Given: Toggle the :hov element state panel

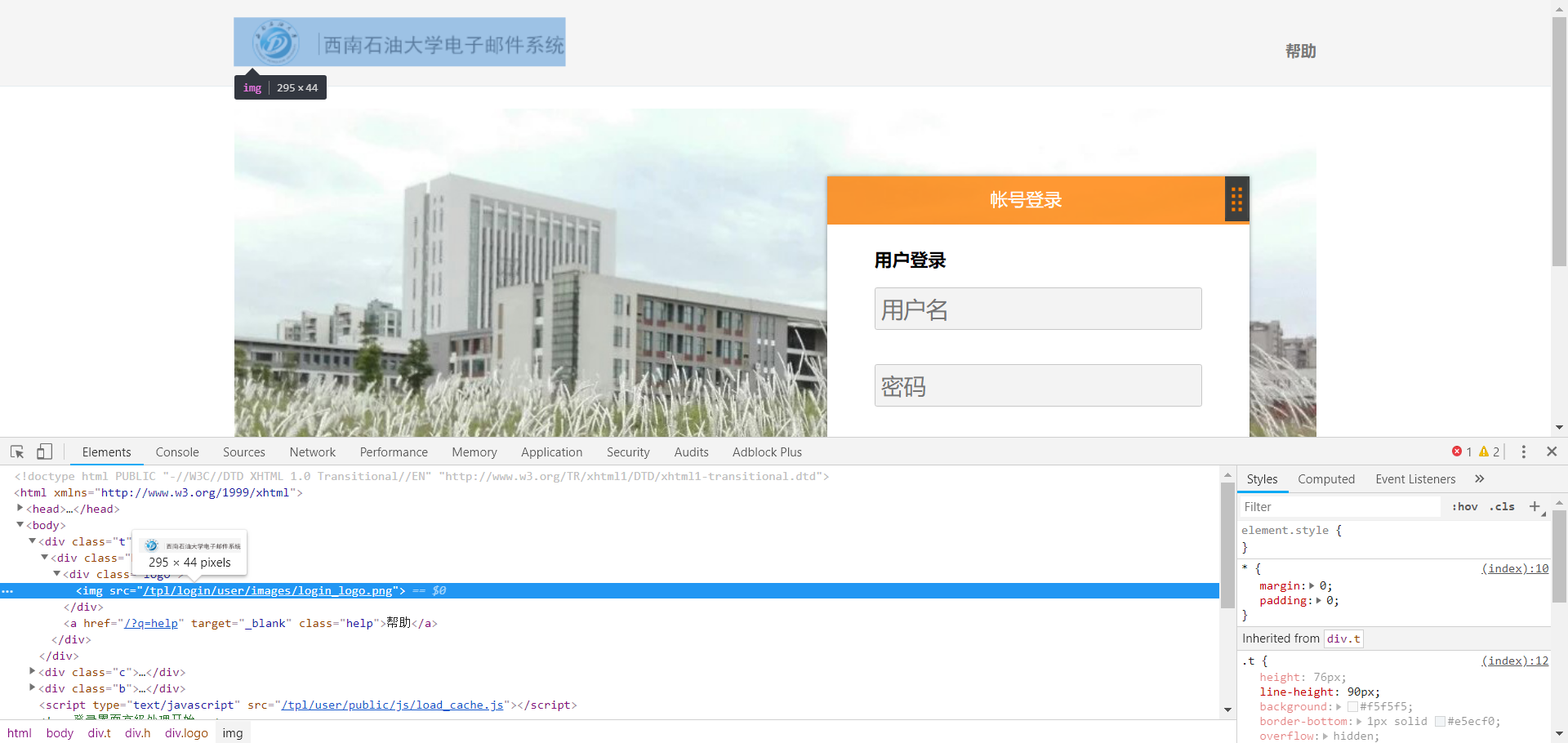Looking at the screenshot, I should 1465,507.
